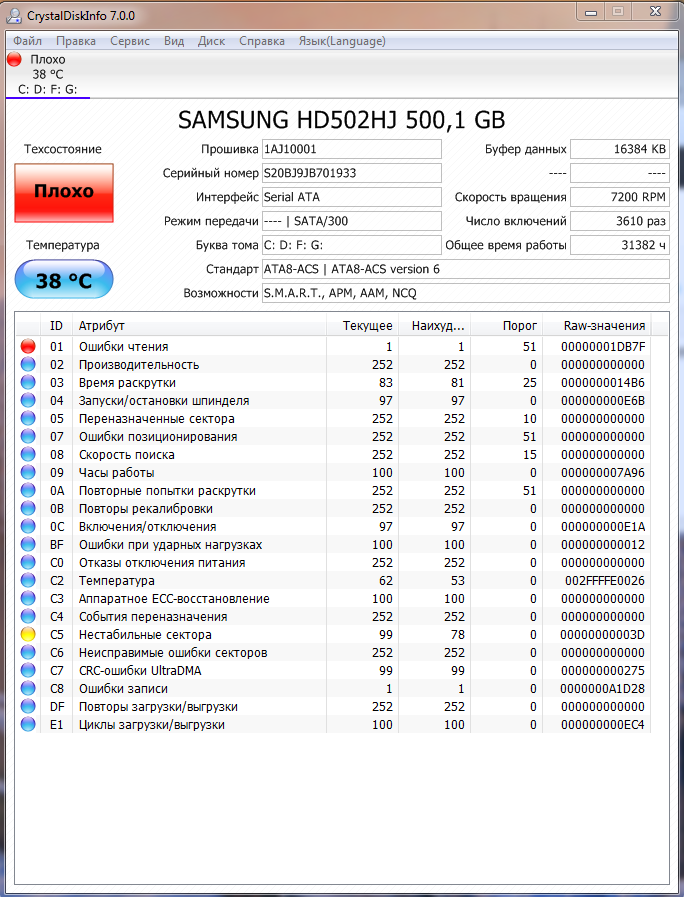
Task: Open the Сервис menu
Action: [x=130, y=41]
